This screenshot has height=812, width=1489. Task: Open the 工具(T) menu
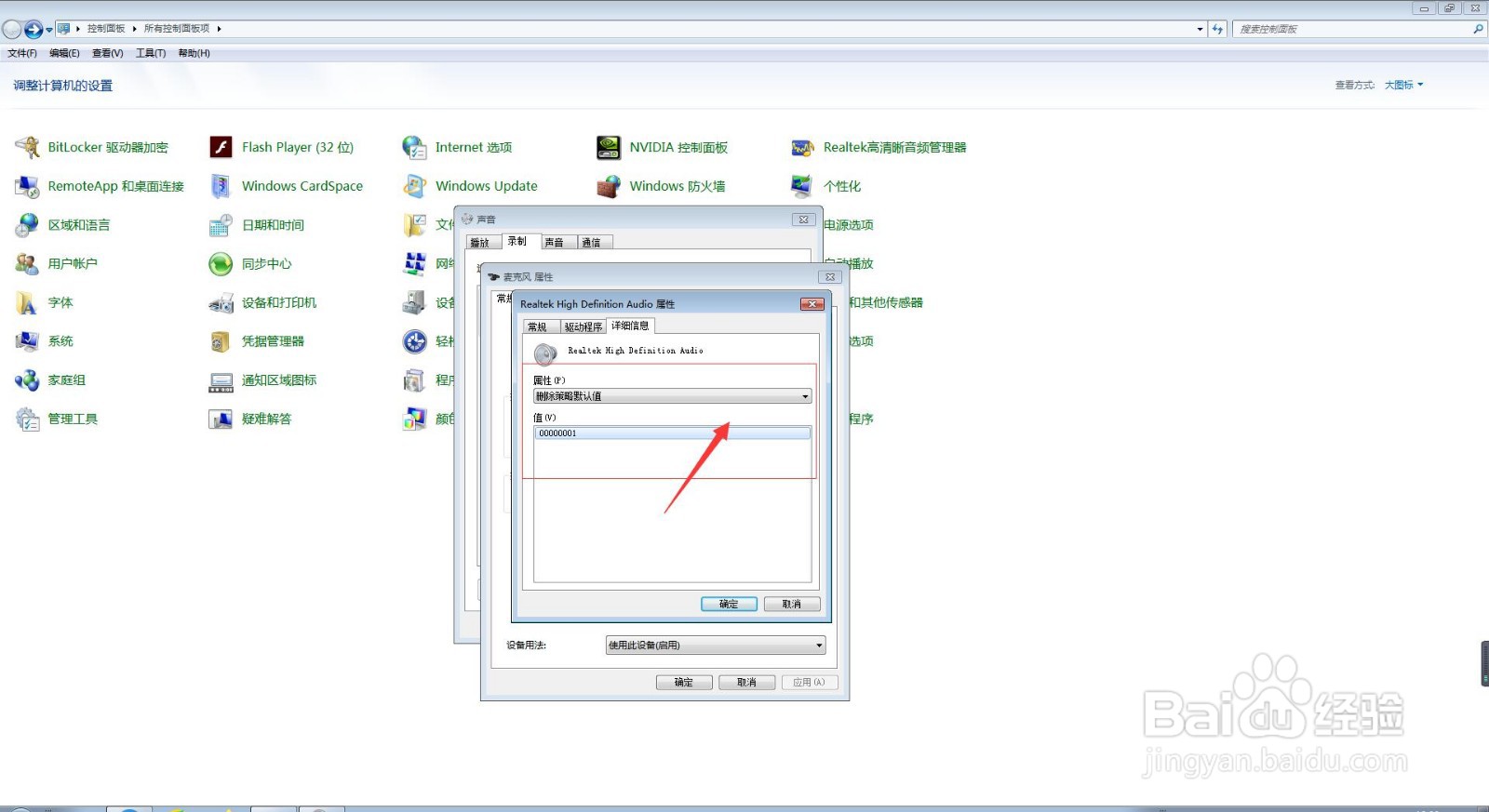151,53
